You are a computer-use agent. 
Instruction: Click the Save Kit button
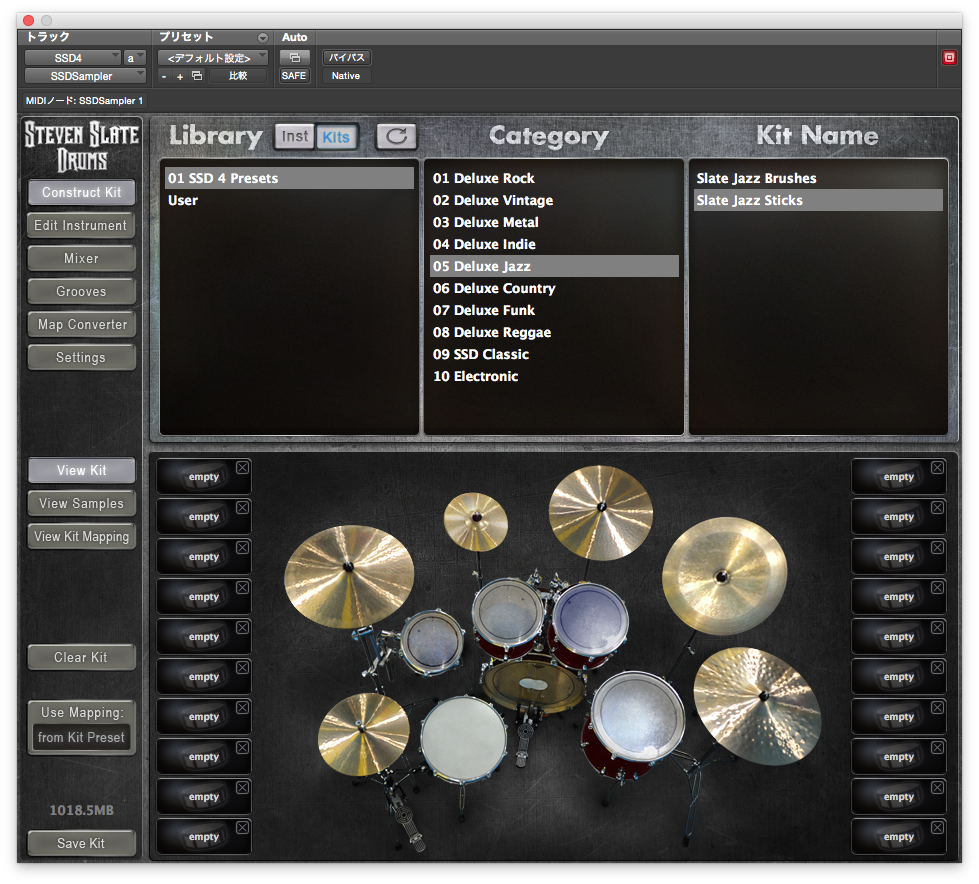[x=81, y=843]
